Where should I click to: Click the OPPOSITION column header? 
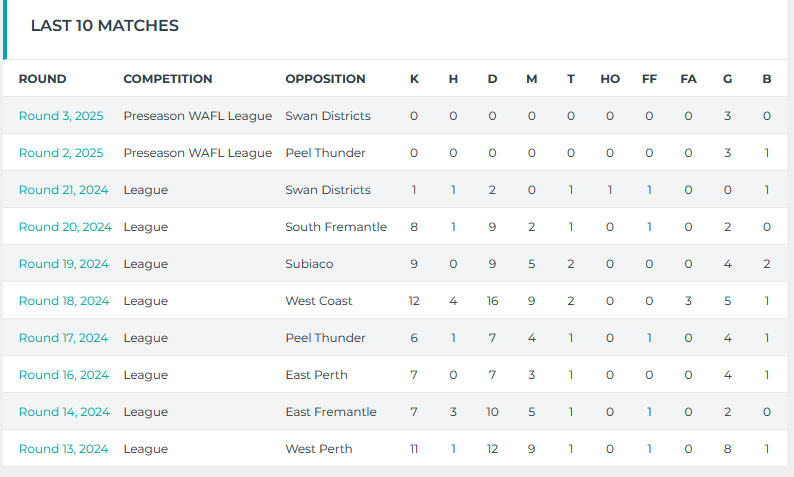(325, 79)
